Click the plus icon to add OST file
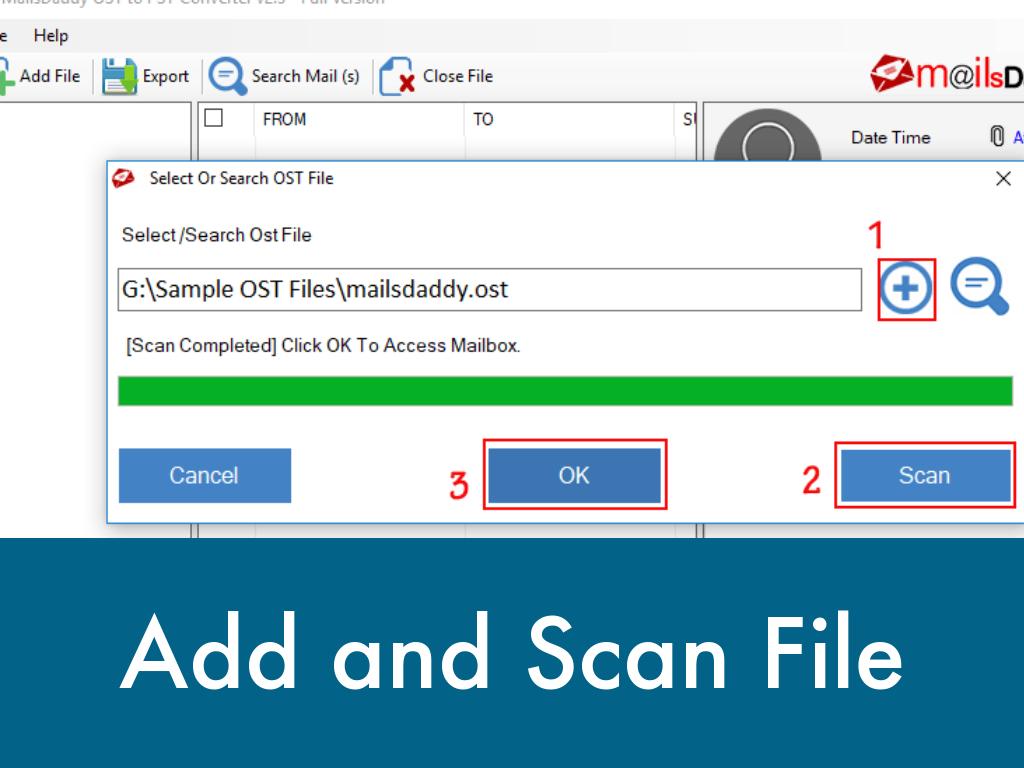Screen dimensions: 1024x768 (907, 290)
